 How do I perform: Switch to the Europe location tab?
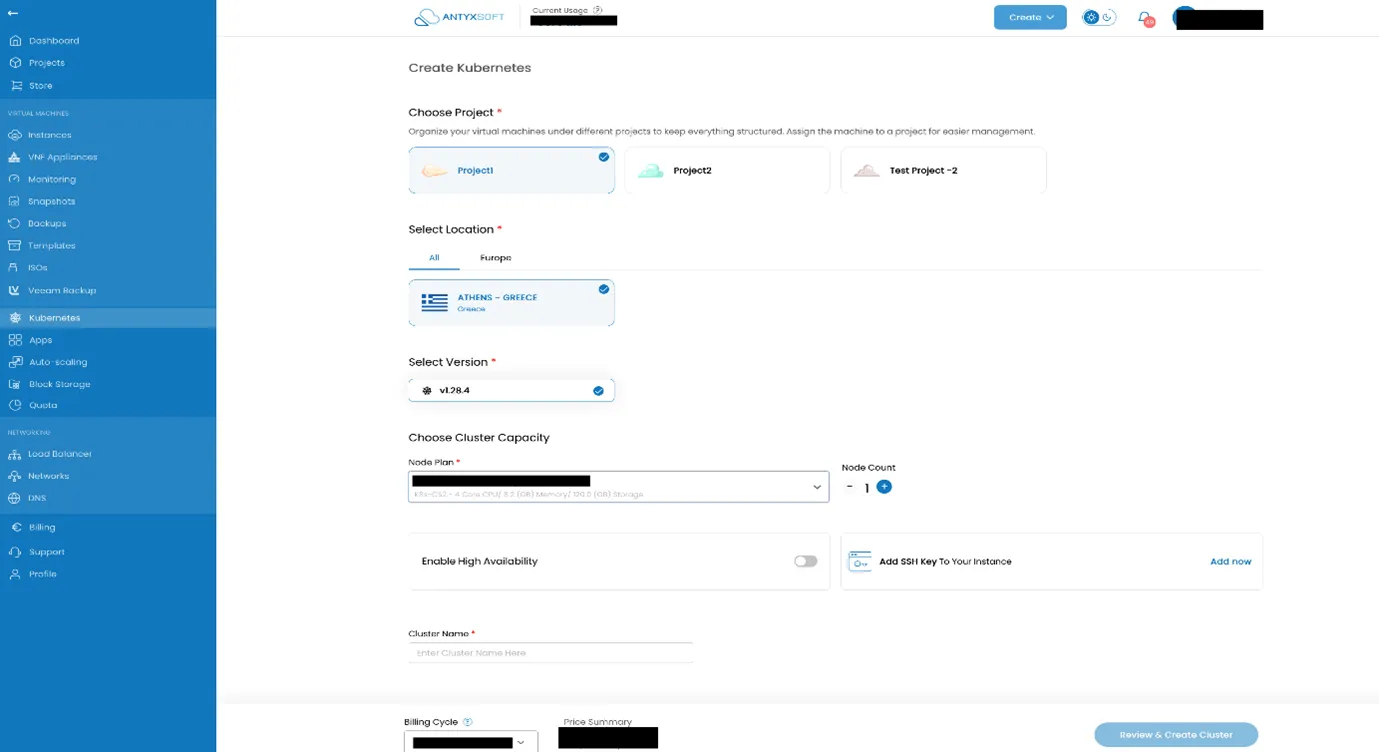(495, 258)
